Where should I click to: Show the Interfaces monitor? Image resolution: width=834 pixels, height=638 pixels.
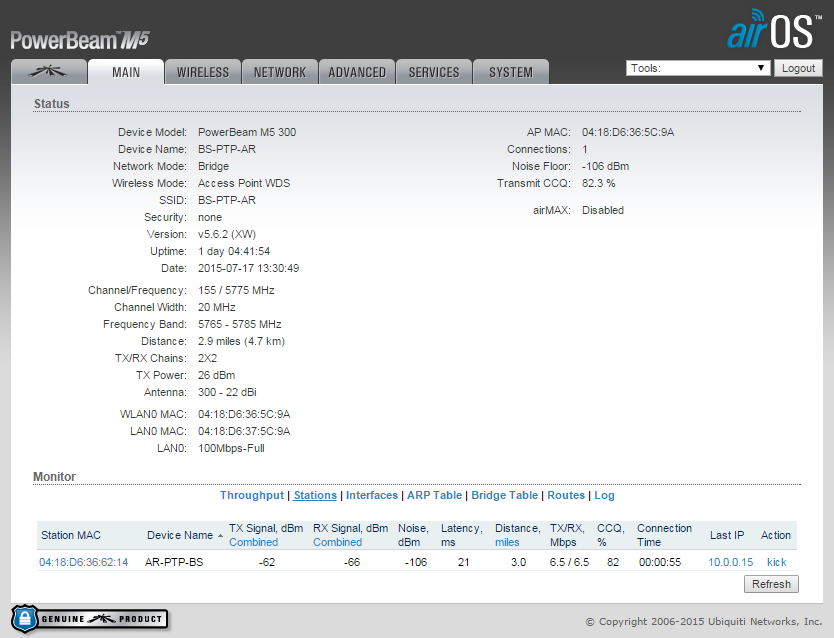click(372, 495)
